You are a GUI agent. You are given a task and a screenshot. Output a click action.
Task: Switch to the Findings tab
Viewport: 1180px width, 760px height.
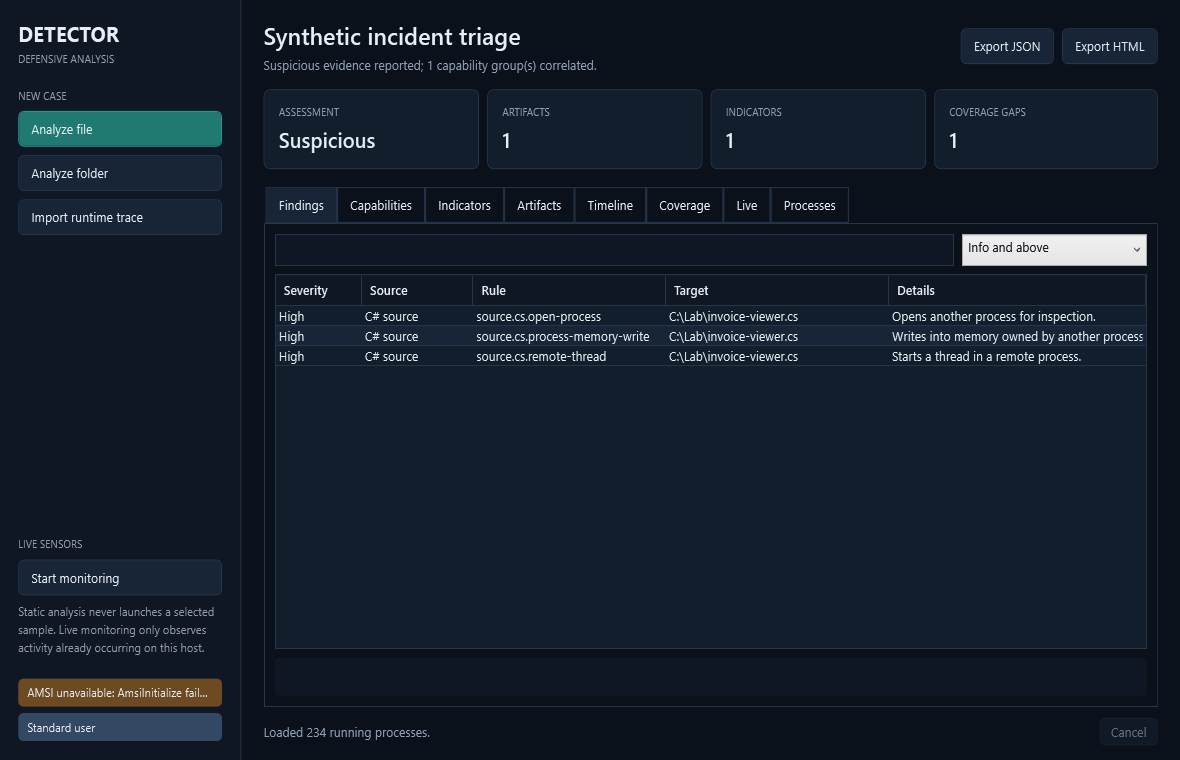tap(301, 205)
